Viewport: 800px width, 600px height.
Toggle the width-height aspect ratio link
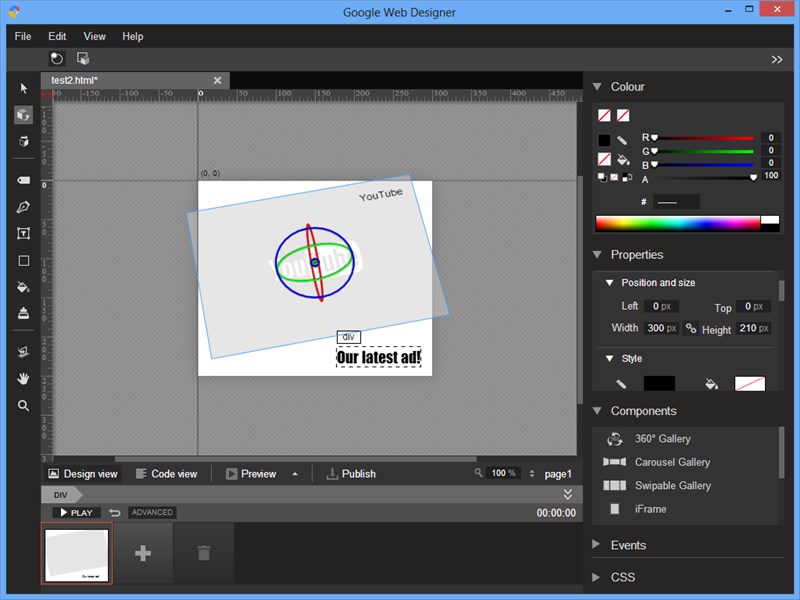(691, 328)
